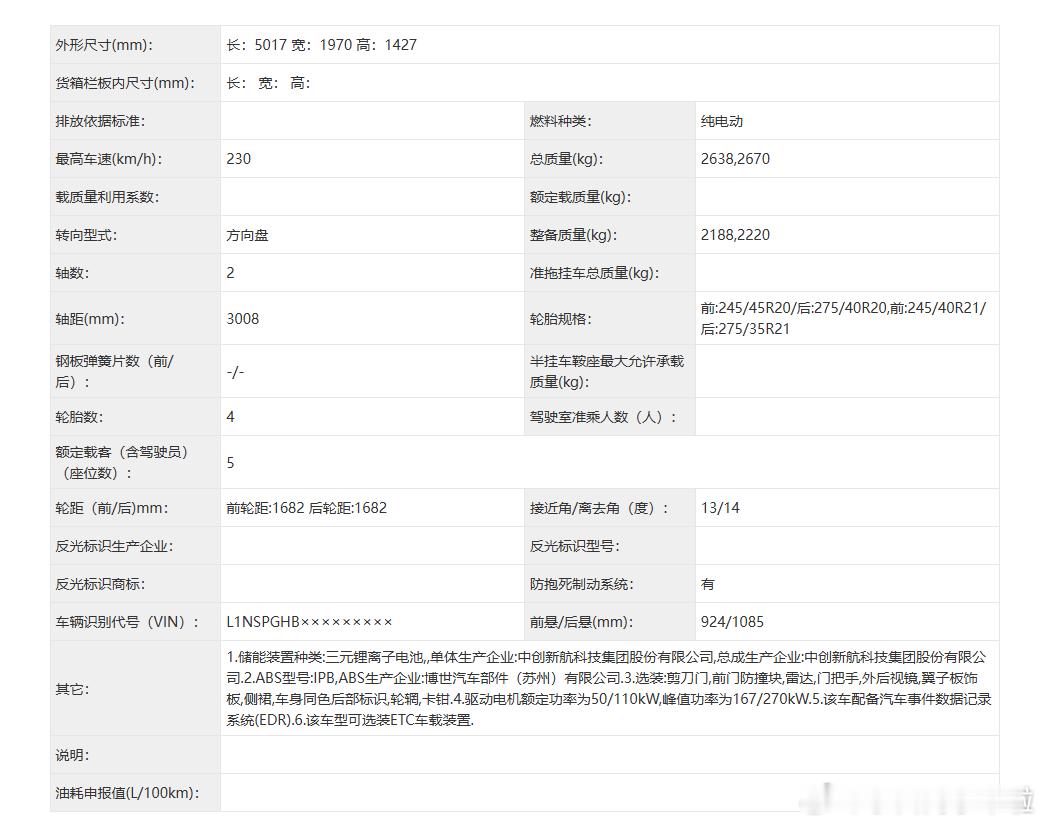The height and width of the screenshot is (825, 1044).
Task: Select the -/- spring count value
Action: (x=235, y=372)
